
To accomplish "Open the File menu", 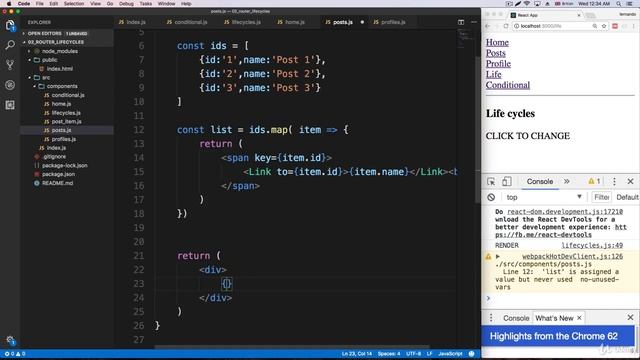I will 40,4.
